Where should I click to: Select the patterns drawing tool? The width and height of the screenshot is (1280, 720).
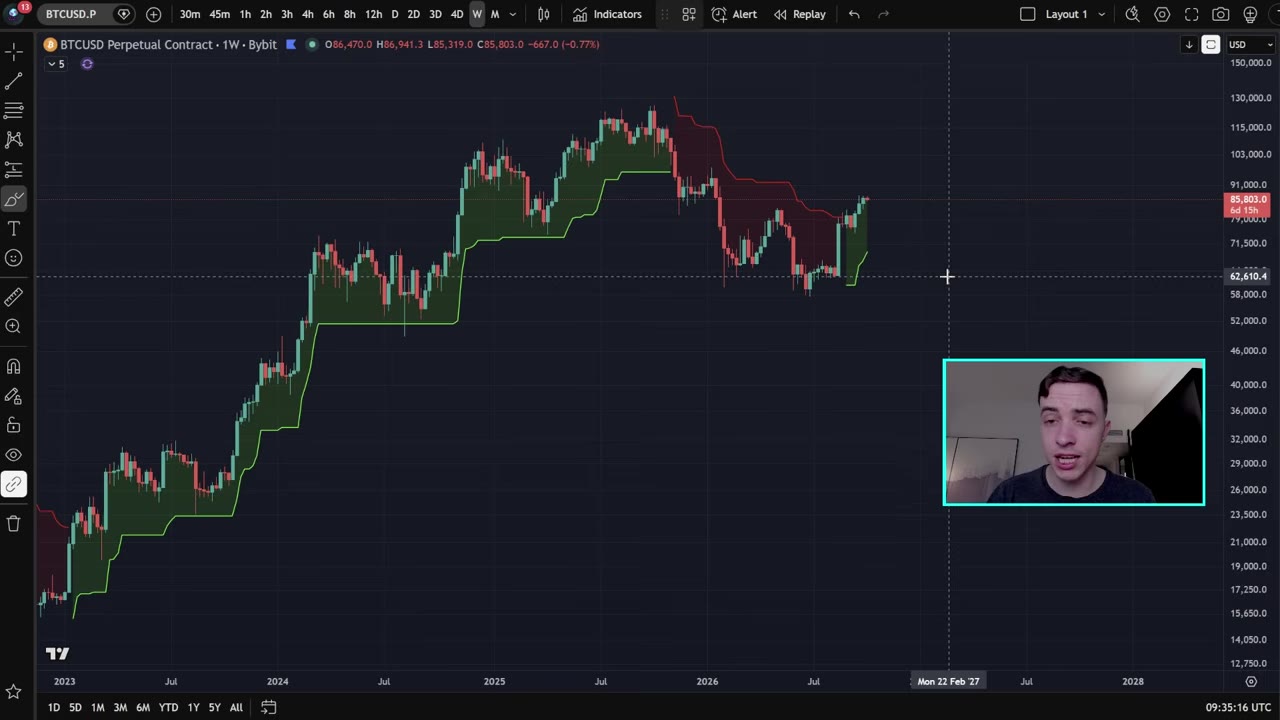tap(14, 140)
